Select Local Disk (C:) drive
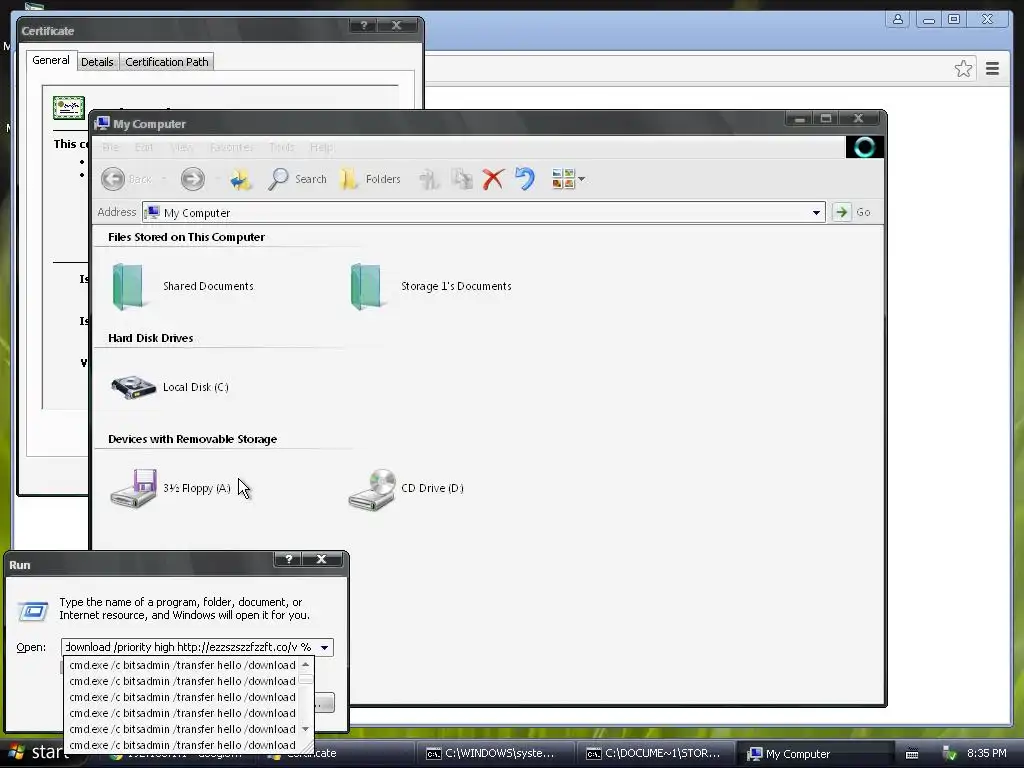Image resolution: width=1024 pixels, height=768 pixels. pyautogui.click(x=170, y=387)
